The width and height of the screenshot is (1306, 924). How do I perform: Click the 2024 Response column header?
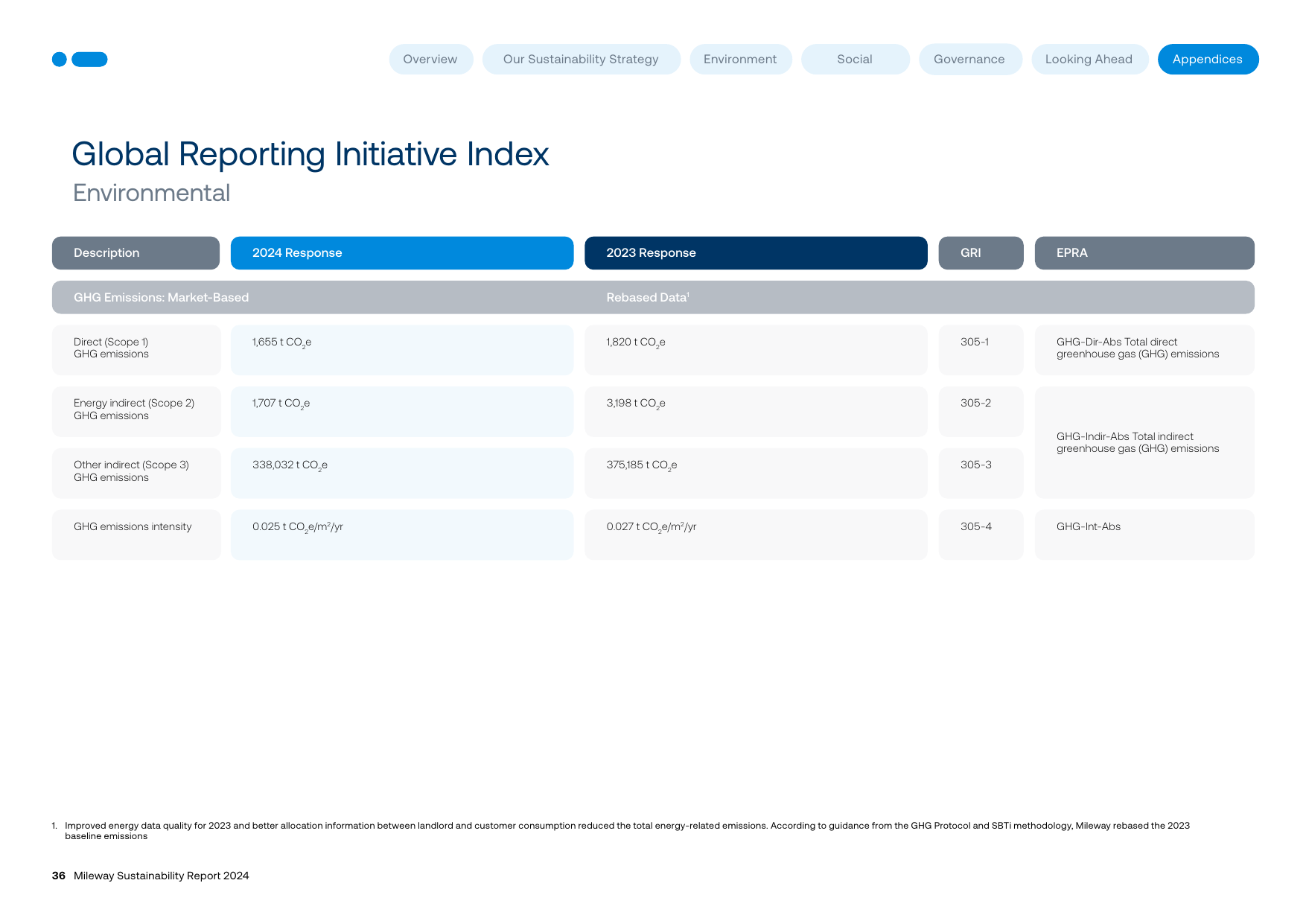(x=402, y=253)
